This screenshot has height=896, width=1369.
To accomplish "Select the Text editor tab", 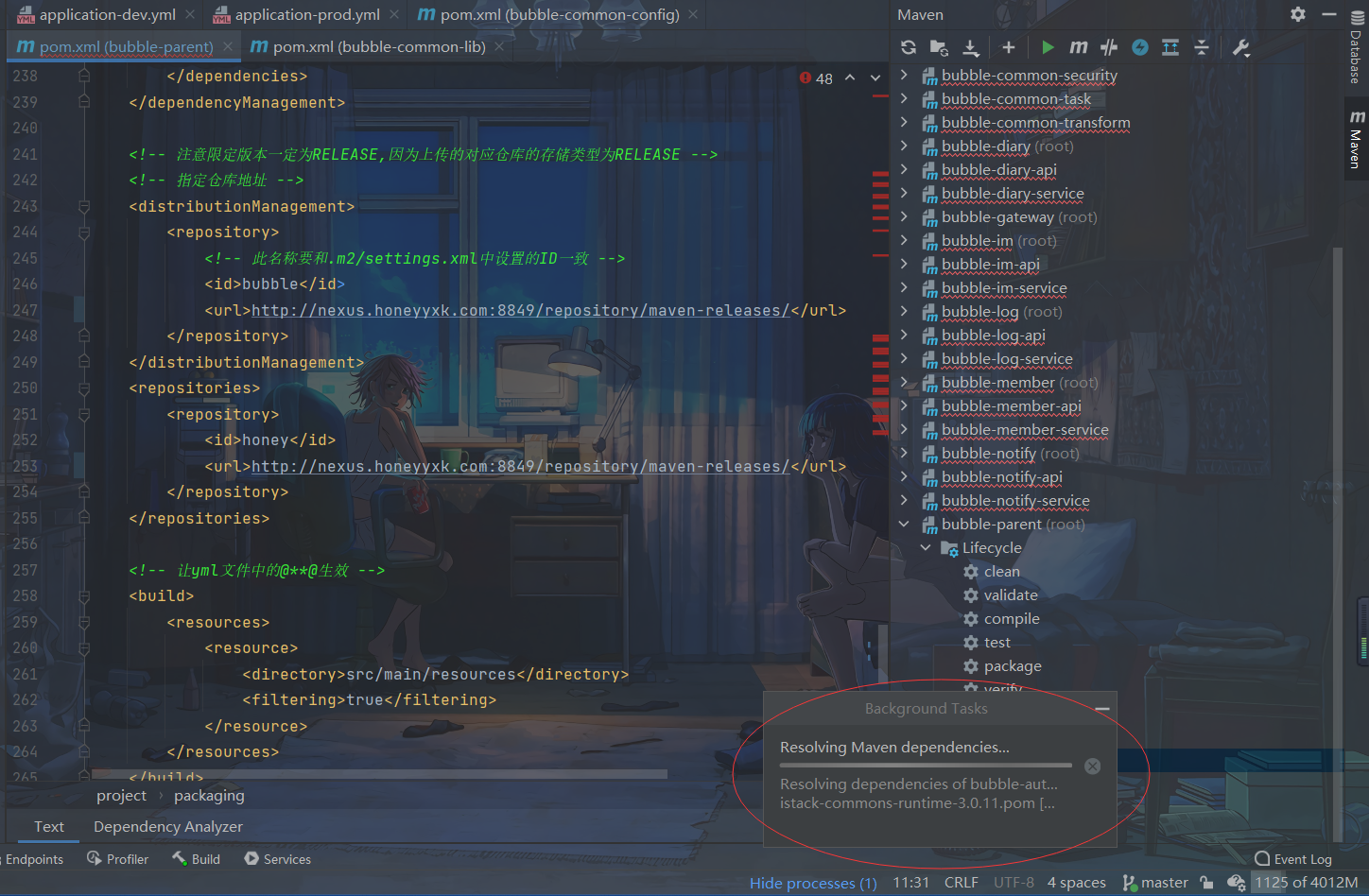I will 49,826.
